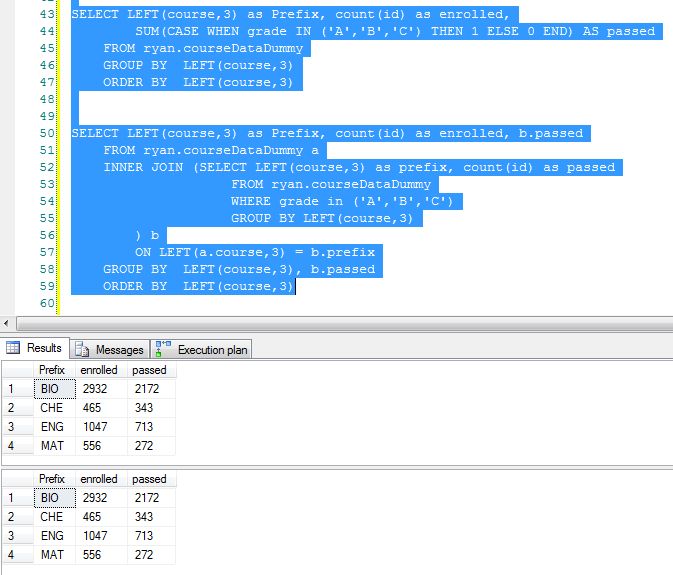Image resolution: width=673 pixels, height=575 pixels.
Task: Select row header 3 in first result grid
Action: point(18,427)
